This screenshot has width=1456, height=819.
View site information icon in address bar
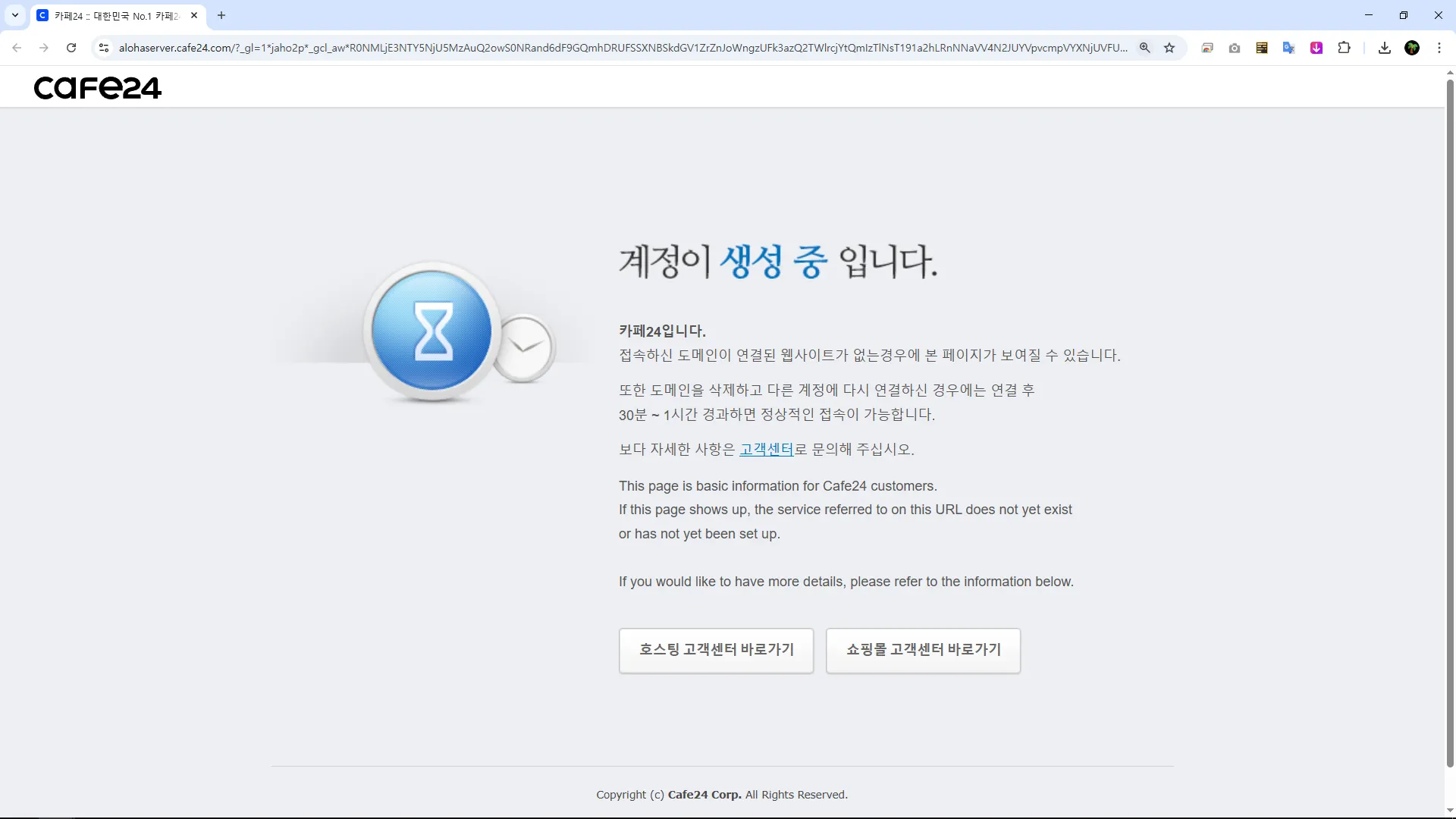[x=104, y=48]
